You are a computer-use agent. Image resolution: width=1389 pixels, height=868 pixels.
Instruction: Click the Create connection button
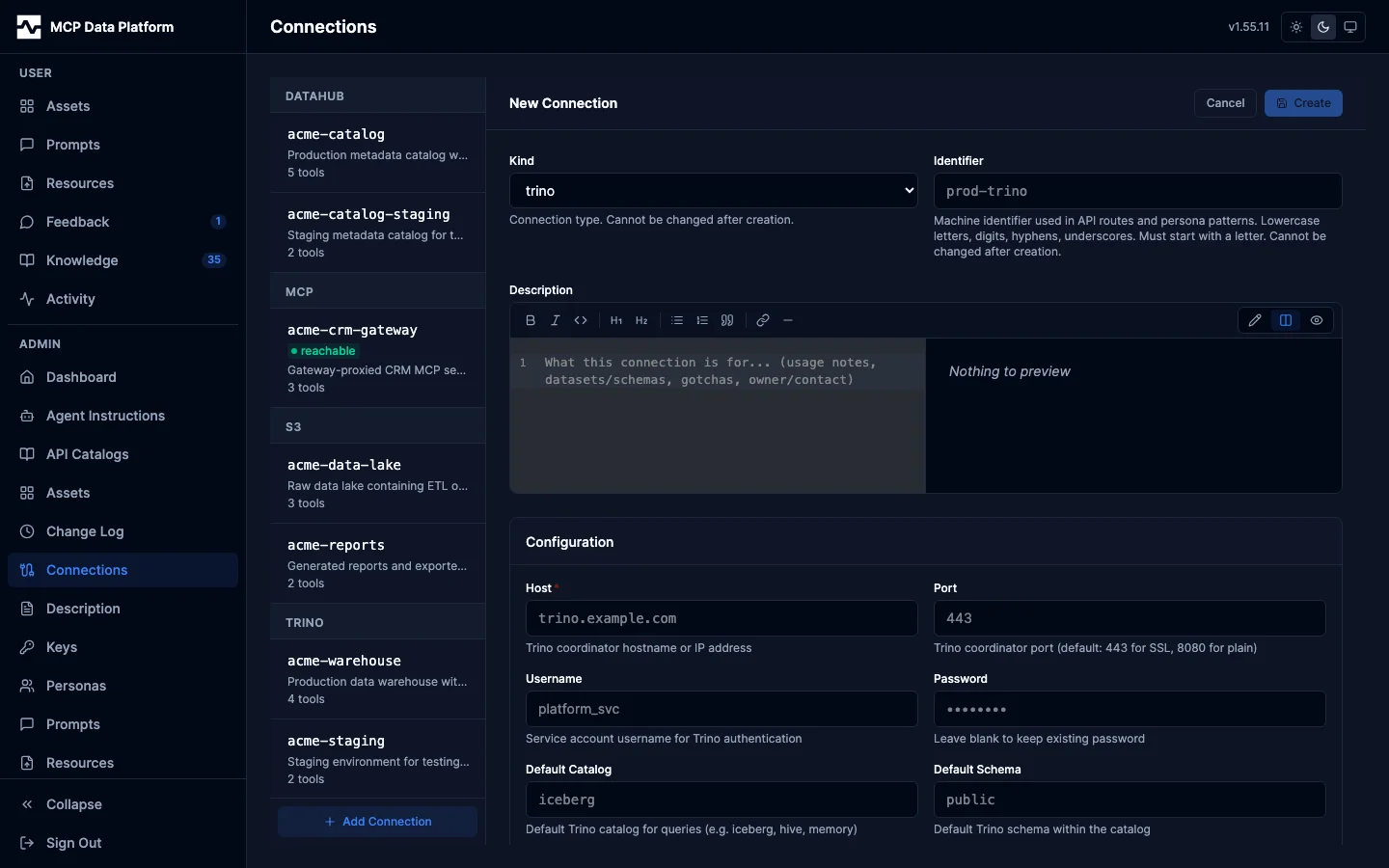pos(1303,103)
